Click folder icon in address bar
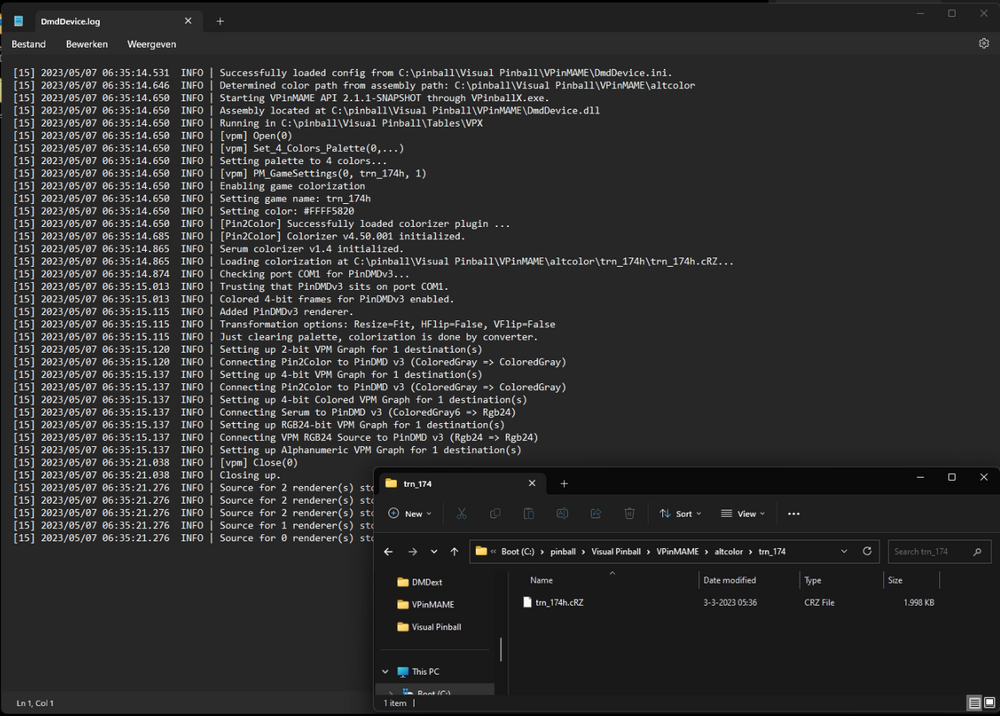This screenshot has height=716, width=1000. [x=482, y=551]
